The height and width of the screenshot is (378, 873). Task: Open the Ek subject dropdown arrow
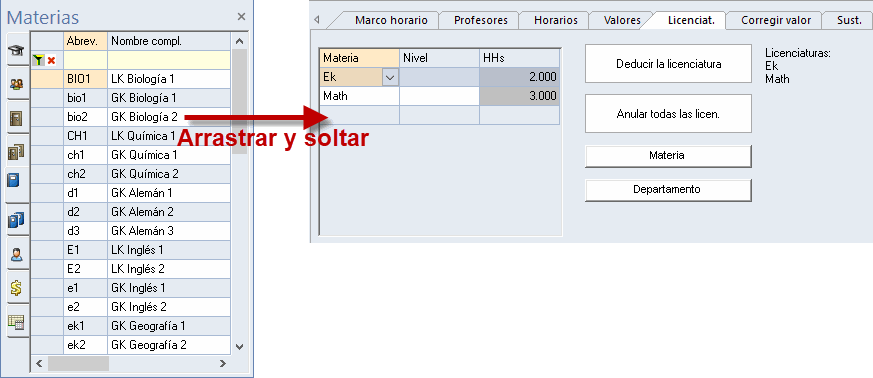click(391, 77)
